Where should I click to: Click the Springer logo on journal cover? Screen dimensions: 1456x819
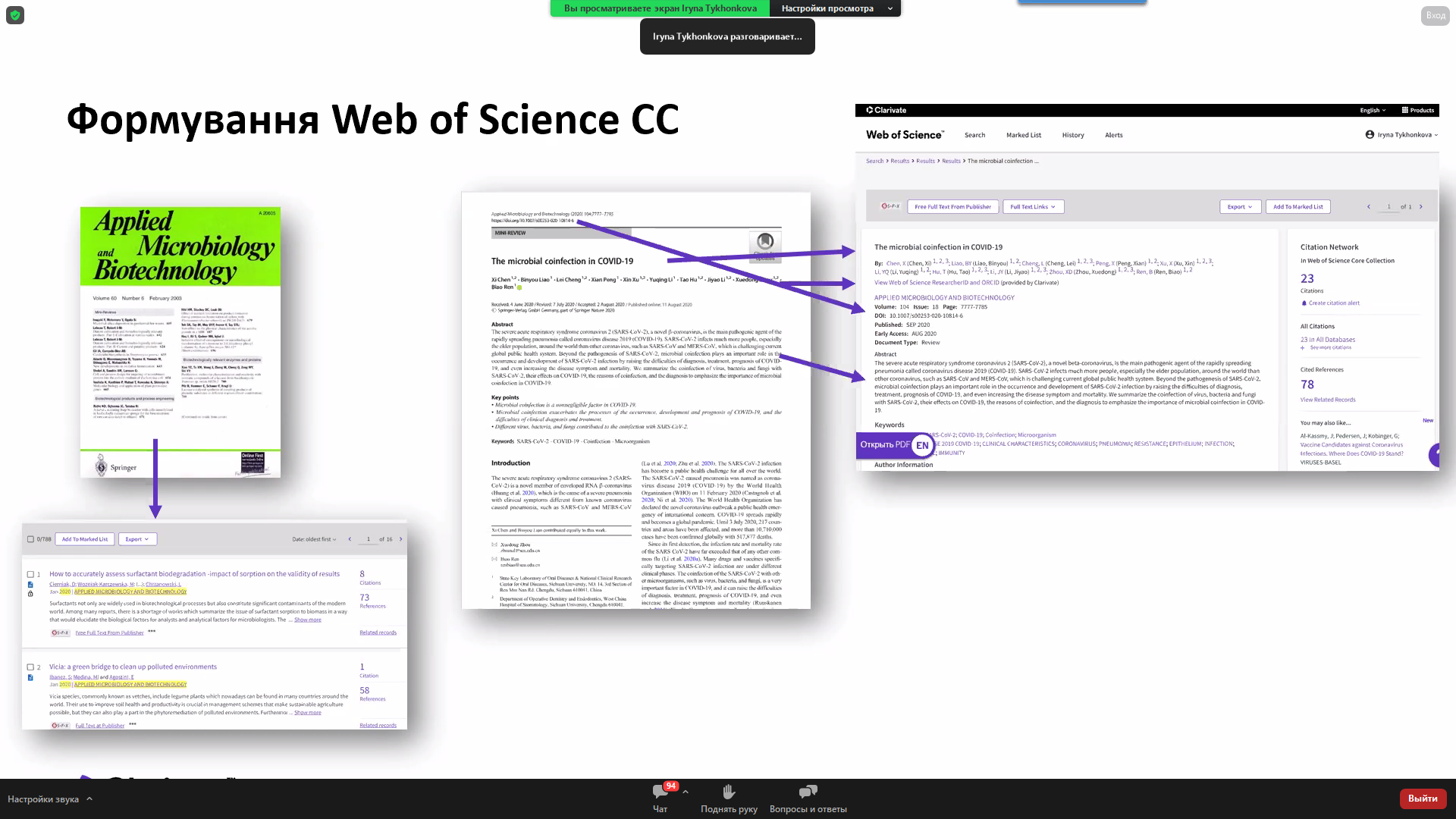116,467
